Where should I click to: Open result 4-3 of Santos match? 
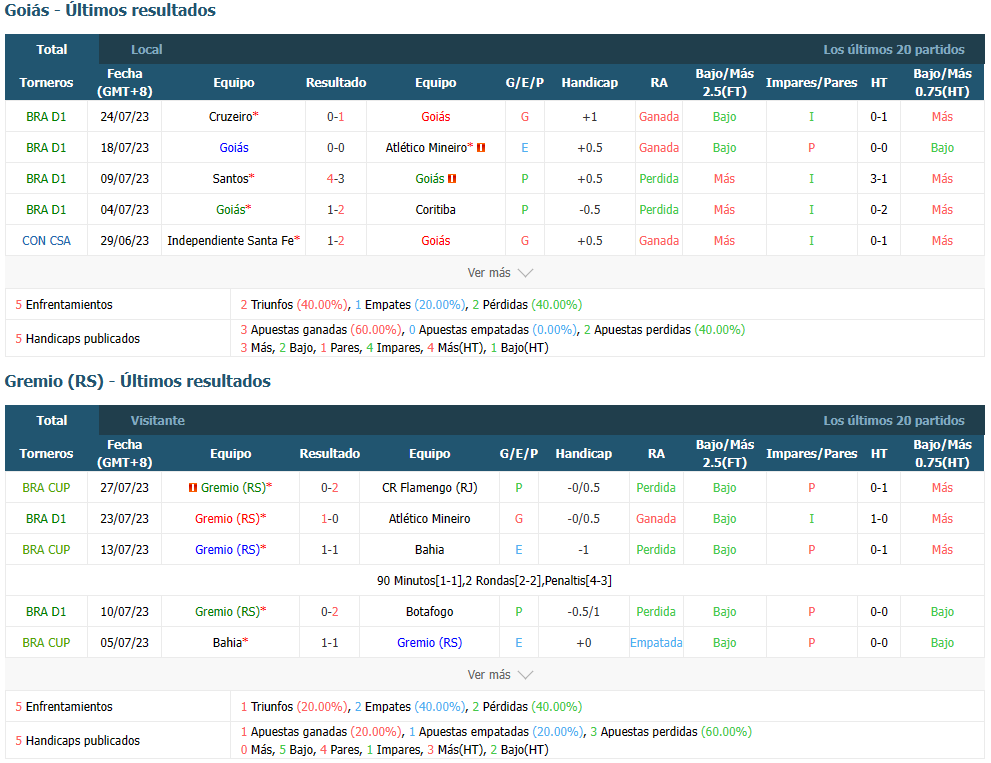[336, 179]
